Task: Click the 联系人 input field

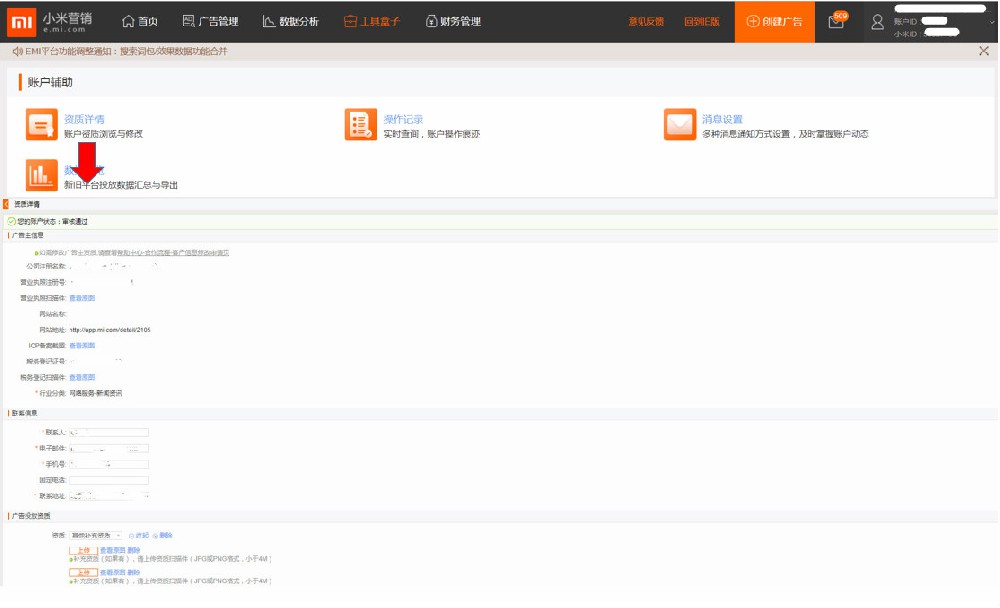Action: click(x=108, y=433)
